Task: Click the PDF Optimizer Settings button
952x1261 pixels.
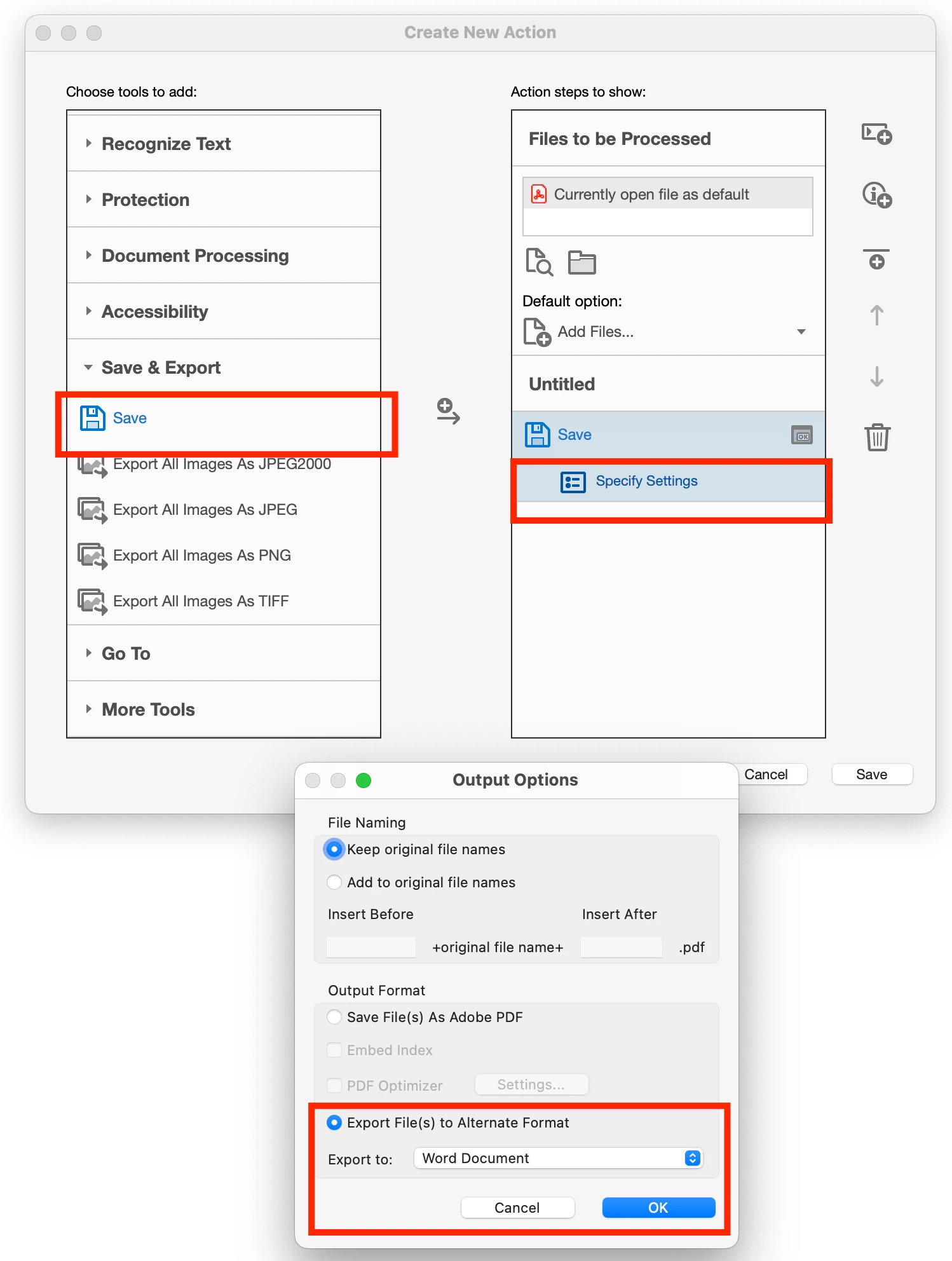Action: pos(531,1084)
